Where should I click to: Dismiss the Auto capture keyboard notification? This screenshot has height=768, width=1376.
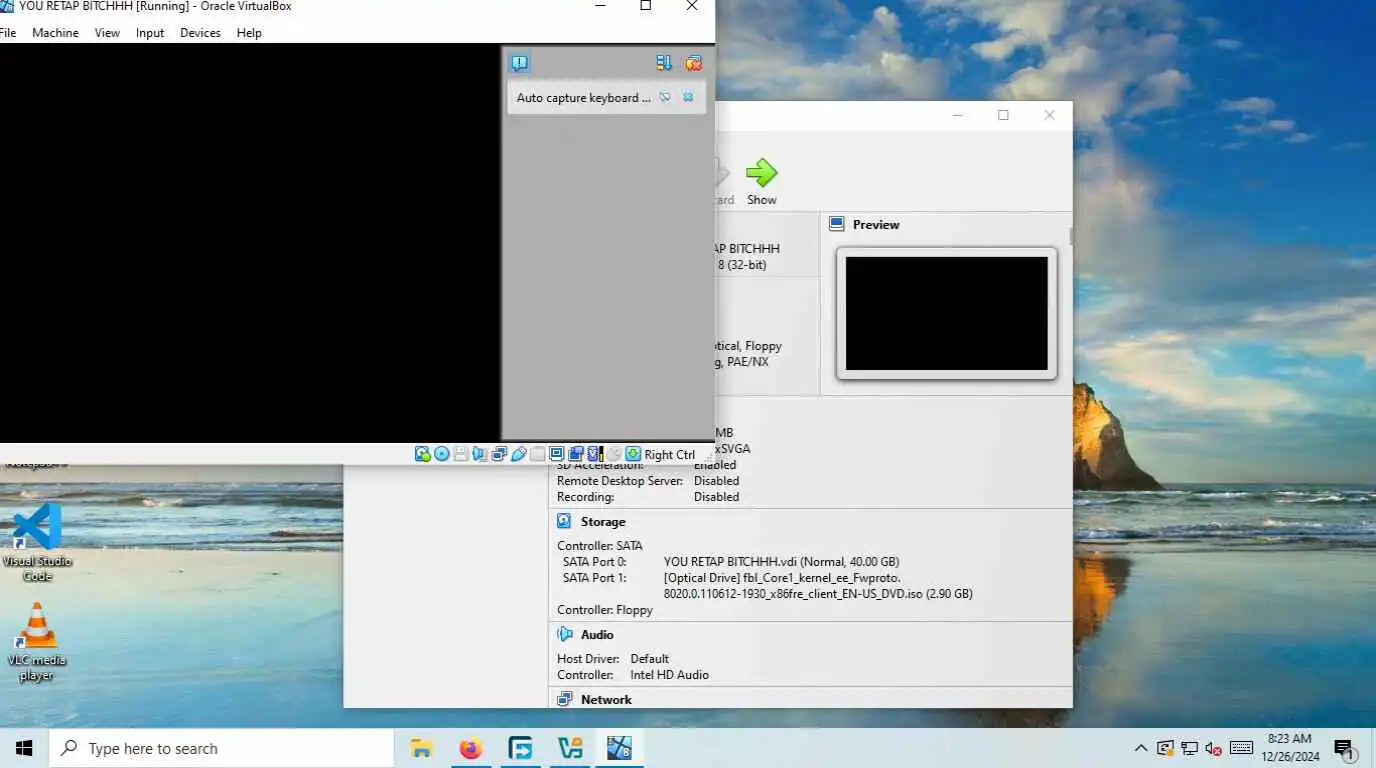coord(688,97)
